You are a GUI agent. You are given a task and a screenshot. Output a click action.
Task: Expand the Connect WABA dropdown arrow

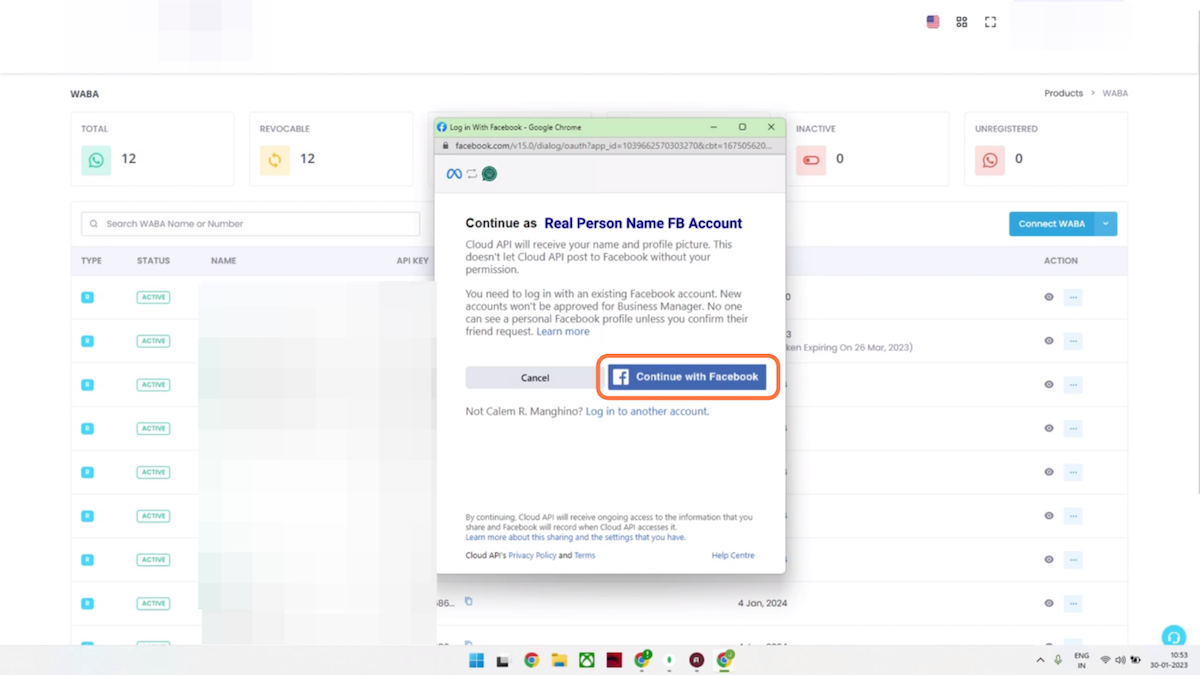1106,224
